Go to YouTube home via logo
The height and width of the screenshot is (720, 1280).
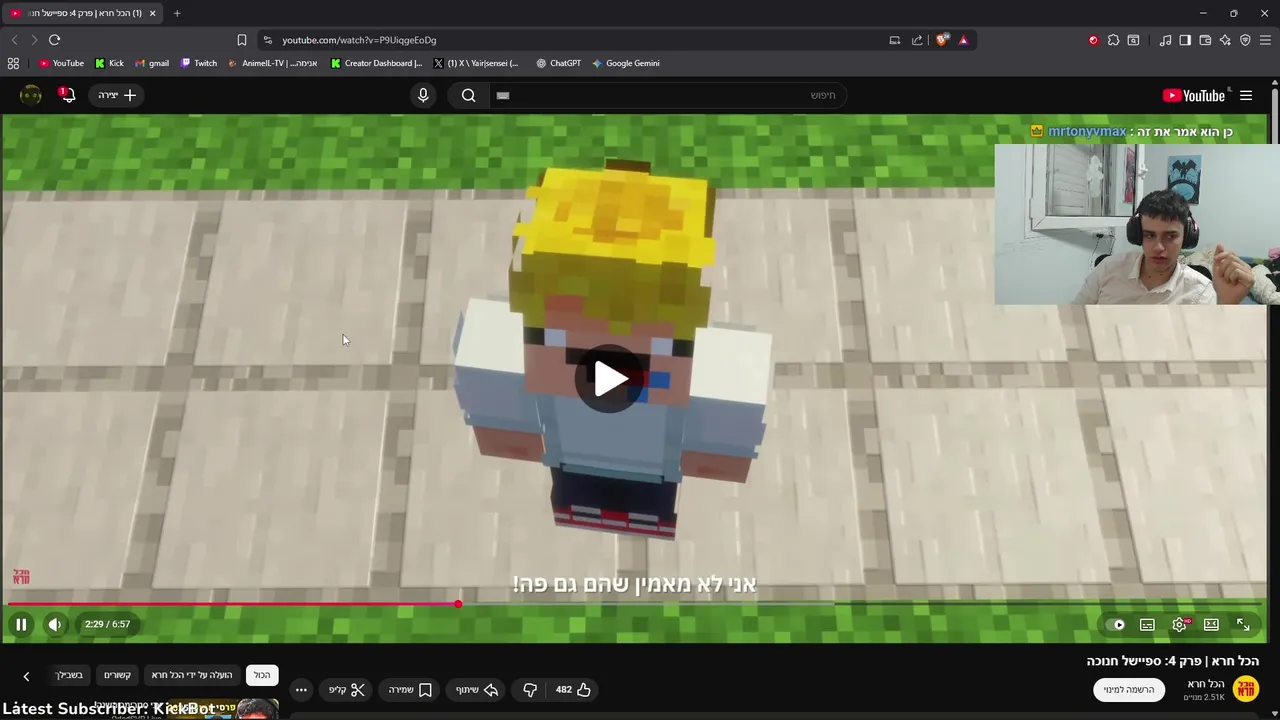pos(1194,95)
